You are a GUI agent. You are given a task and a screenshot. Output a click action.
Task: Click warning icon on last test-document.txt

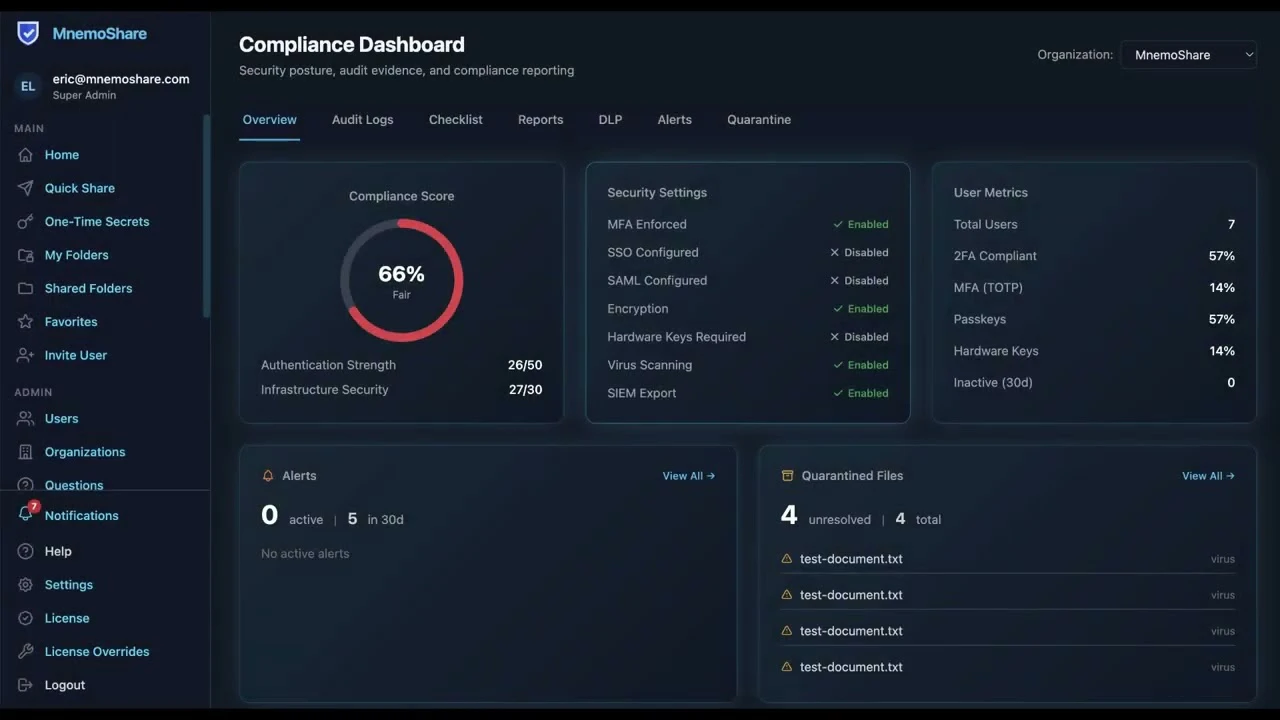pos(787,667)
